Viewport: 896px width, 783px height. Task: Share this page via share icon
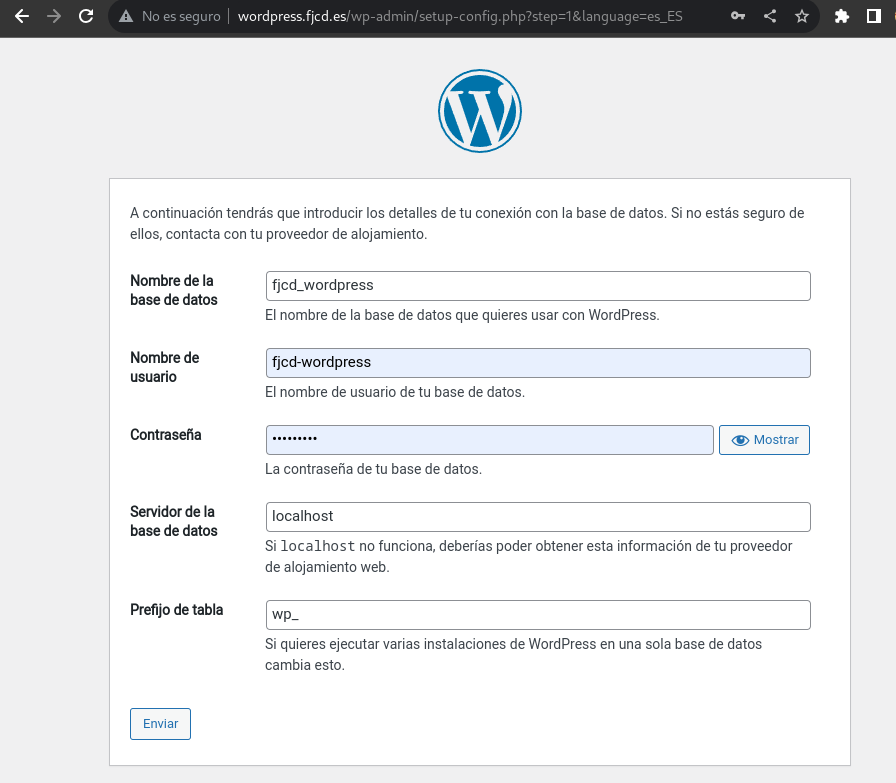coord(770,16)
